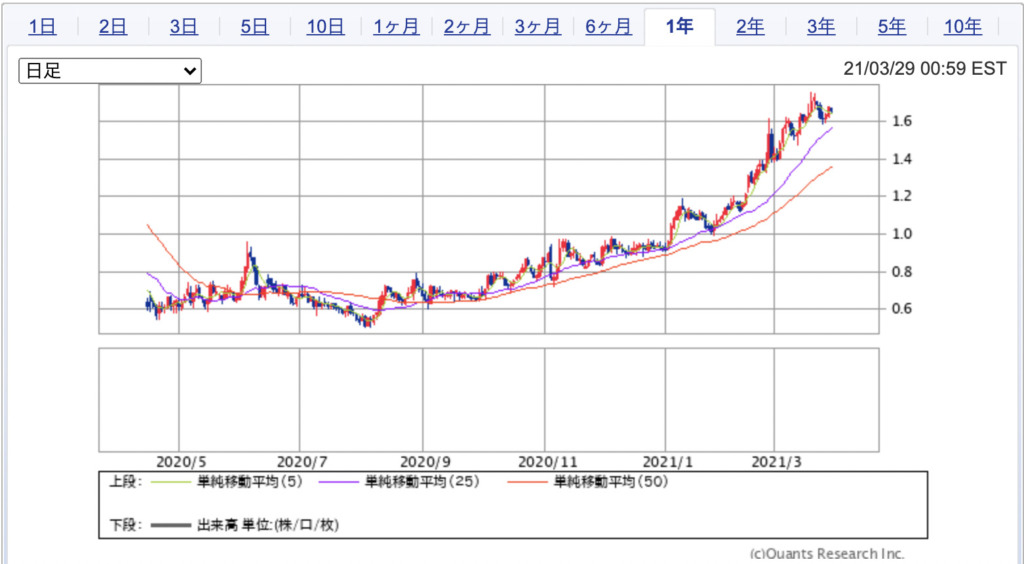Click the 1.4 price axis label
The image size is (1024, 564).
pos(902,159)
